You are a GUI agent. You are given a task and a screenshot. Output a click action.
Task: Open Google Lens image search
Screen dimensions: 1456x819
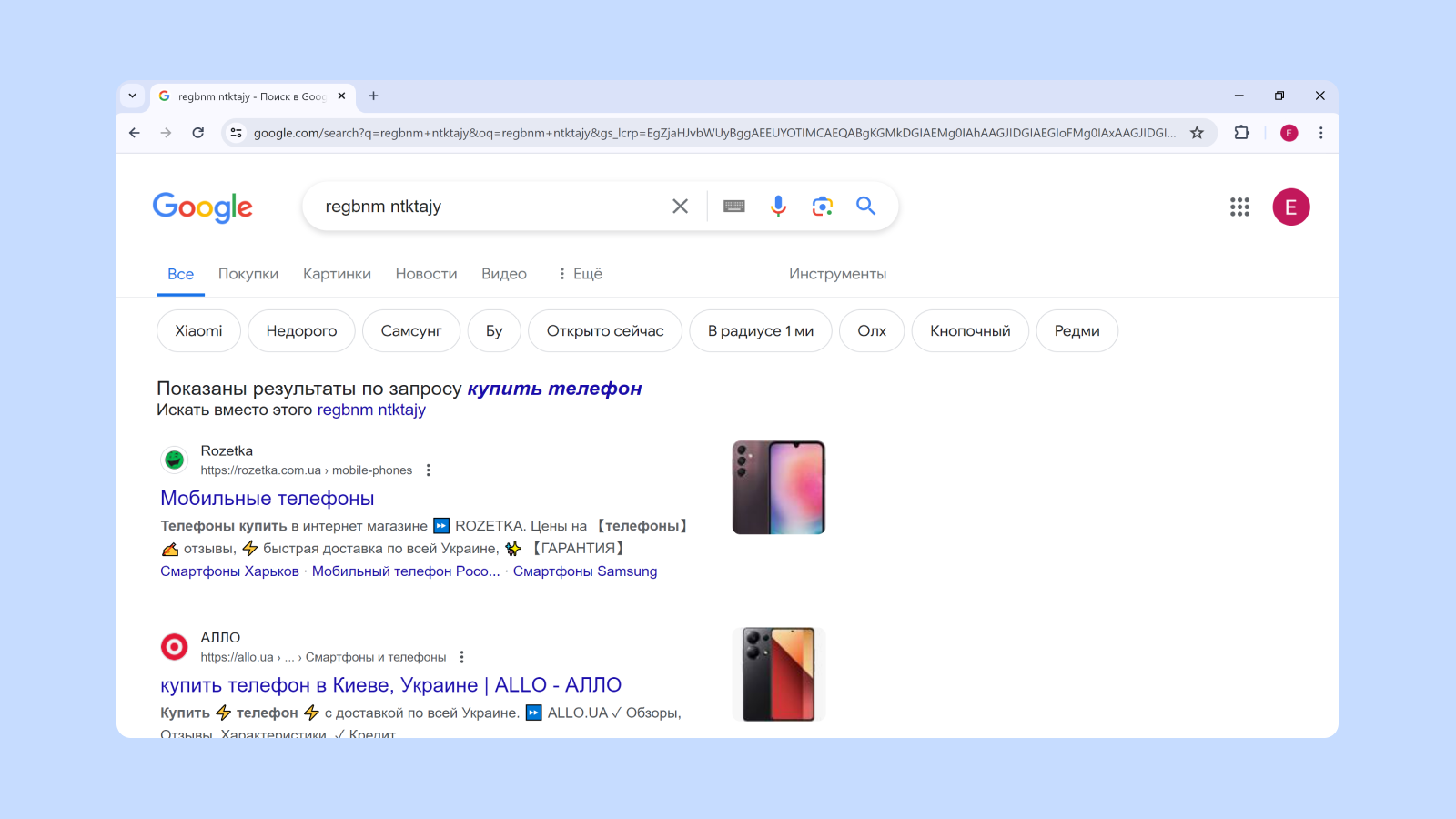point(822,207)
